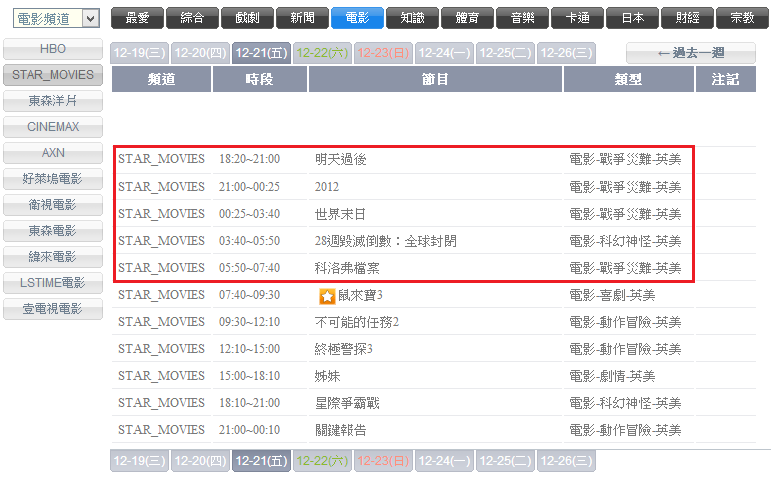Switch to bottom date tab 12-22(六)

(x=322, y=461)
